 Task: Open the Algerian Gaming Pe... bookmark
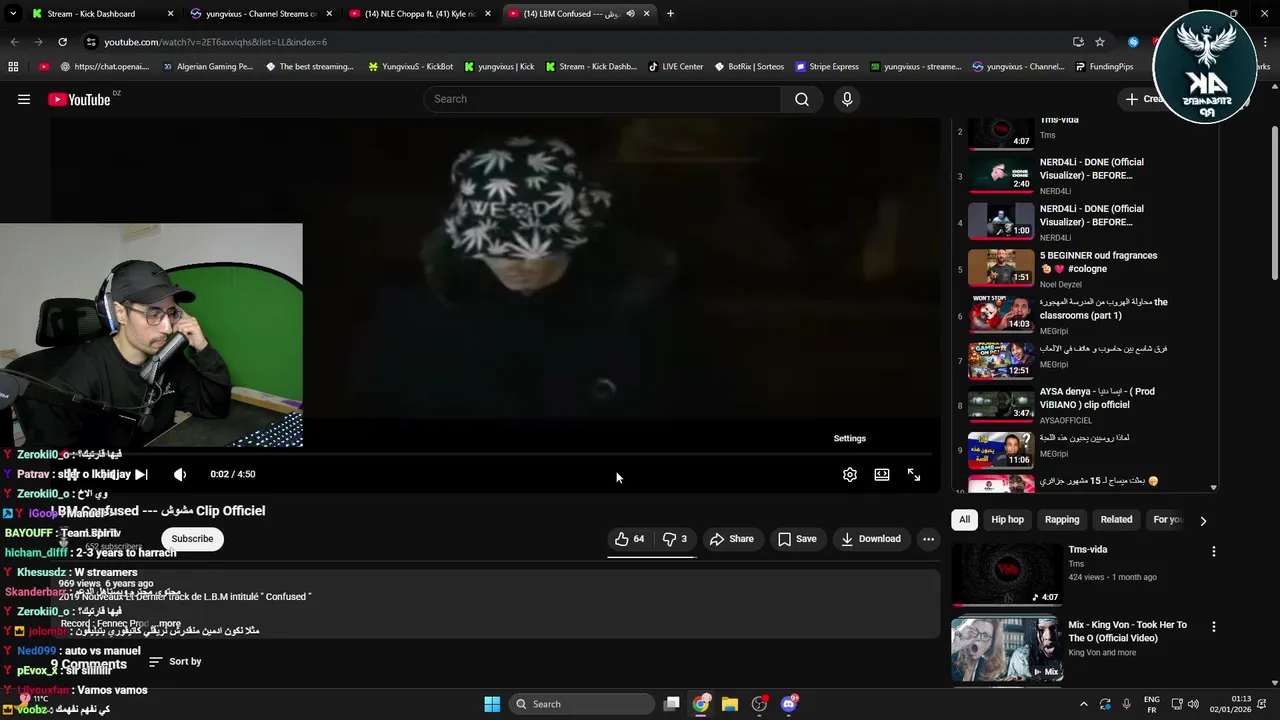tap(207, 67)
